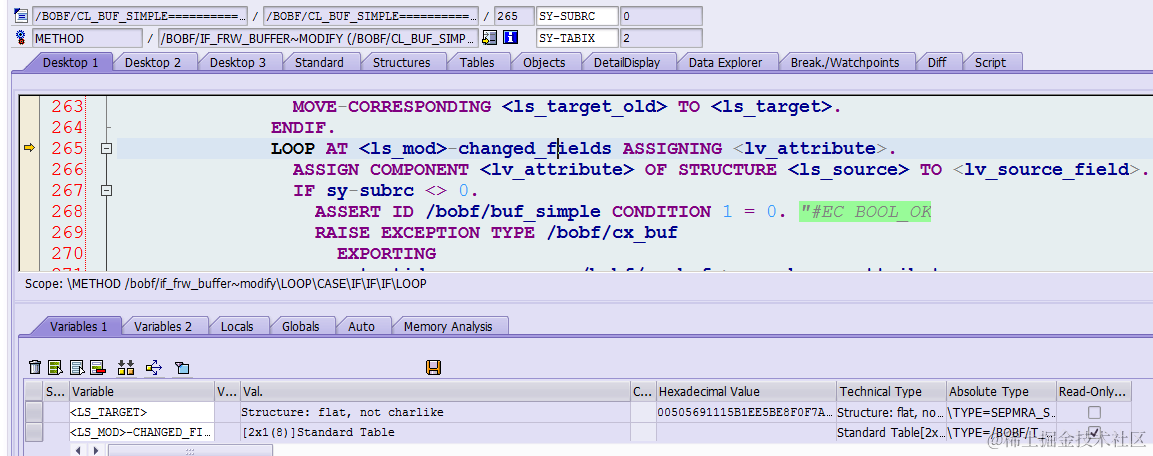1153x456 pixels.
Task: Open the Tables tab
Action: point(477,63)
